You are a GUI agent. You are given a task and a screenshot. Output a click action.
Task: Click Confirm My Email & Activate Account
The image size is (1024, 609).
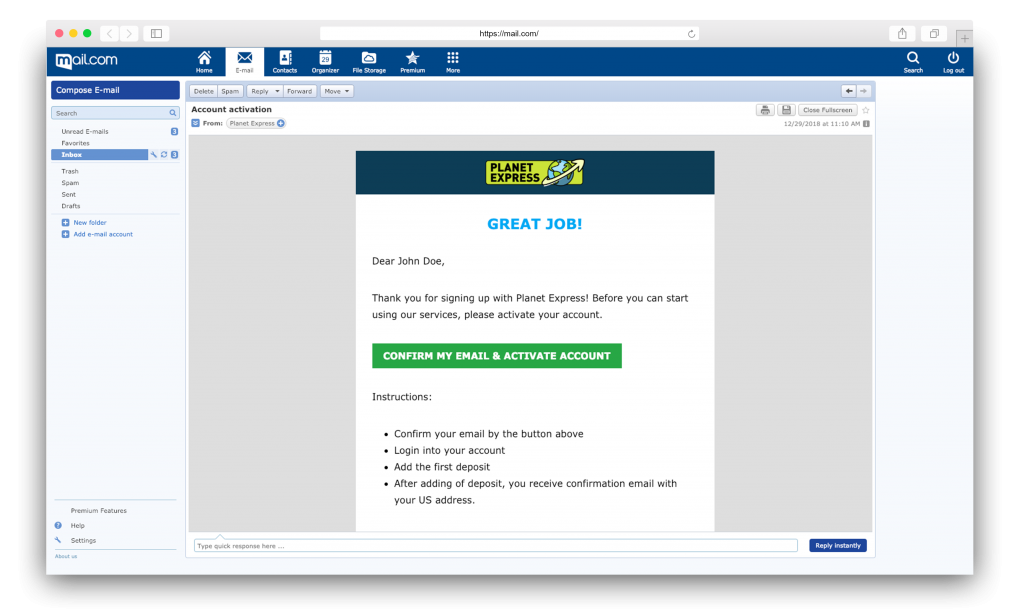click(497, 356)
